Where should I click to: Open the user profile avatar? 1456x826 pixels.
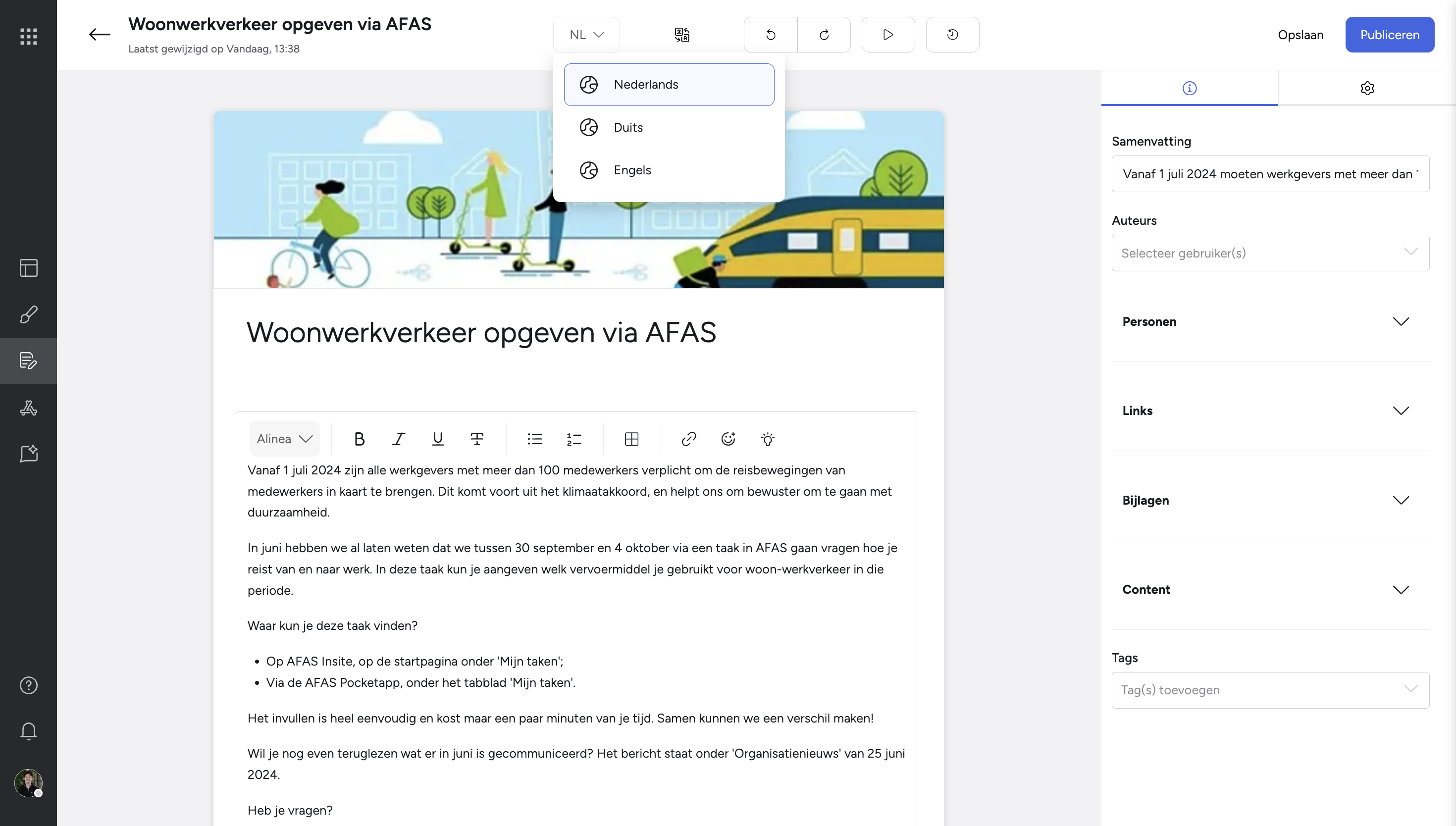click(x=28, y=783)
